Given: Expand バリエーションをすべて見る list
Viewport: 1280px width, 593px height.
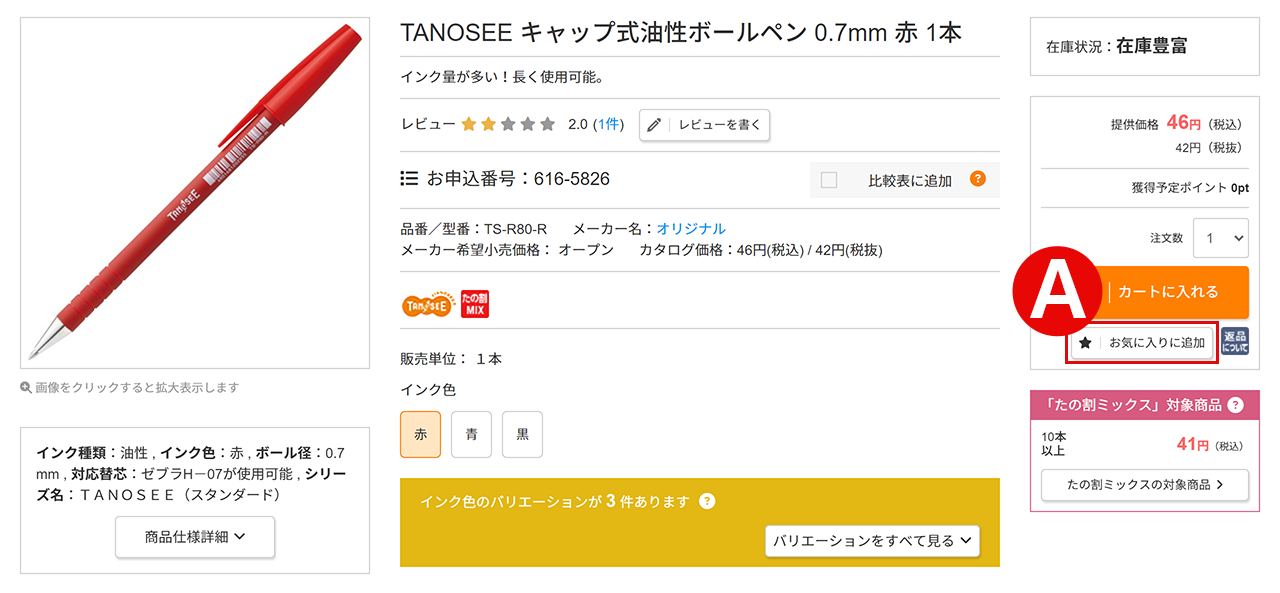Looking at the screenshot, I should point(872,540).
